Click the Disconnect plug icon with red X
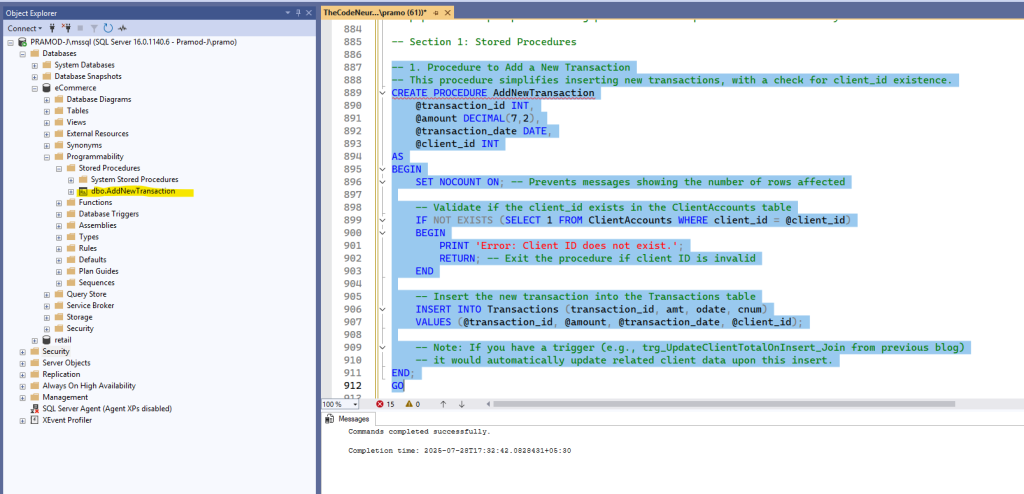 tap(65, 28)
